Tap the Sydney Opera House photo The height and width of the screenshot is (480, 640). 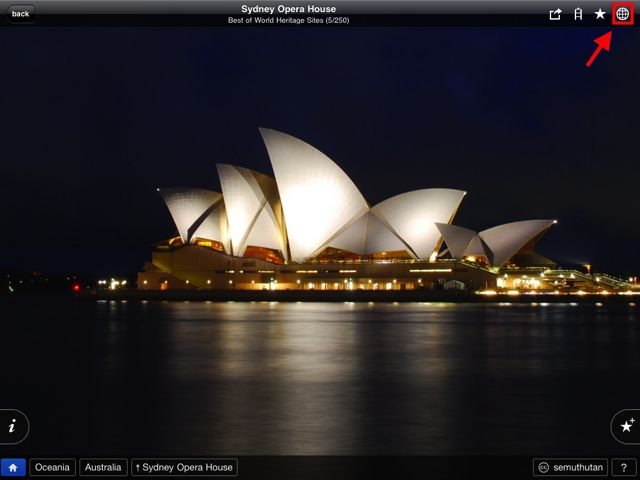click(320, 241)
